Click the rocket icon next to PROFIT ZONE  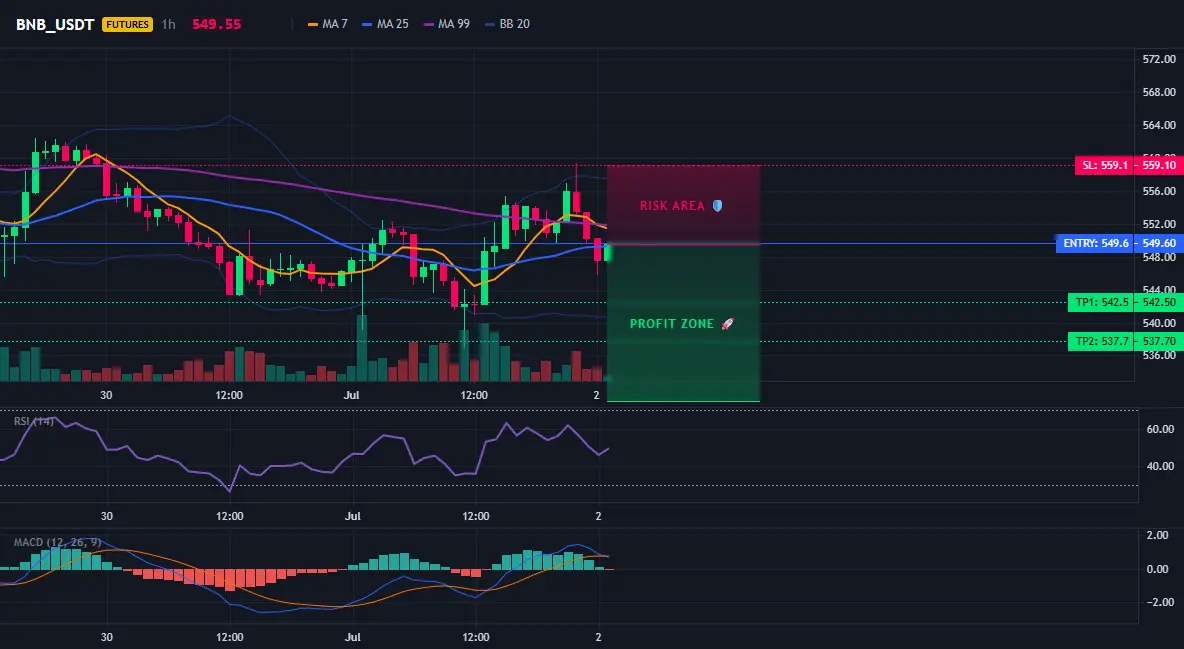click(x=727, y=323)
